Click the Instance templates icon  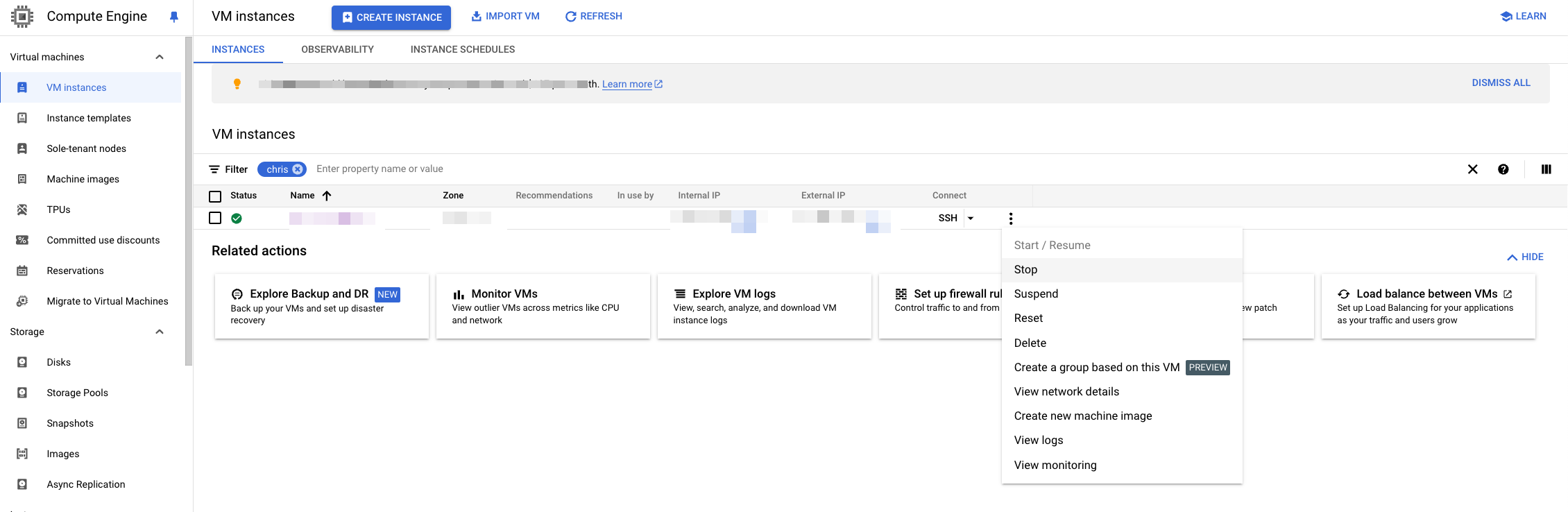(x=22, y=118)
